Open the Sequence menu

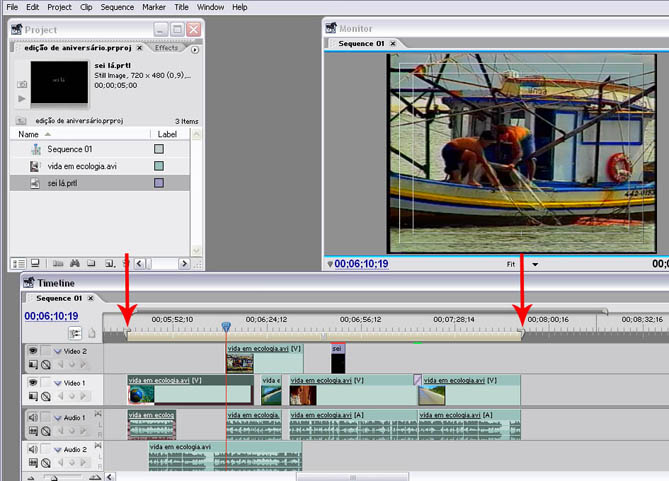(x=117, y=7)
